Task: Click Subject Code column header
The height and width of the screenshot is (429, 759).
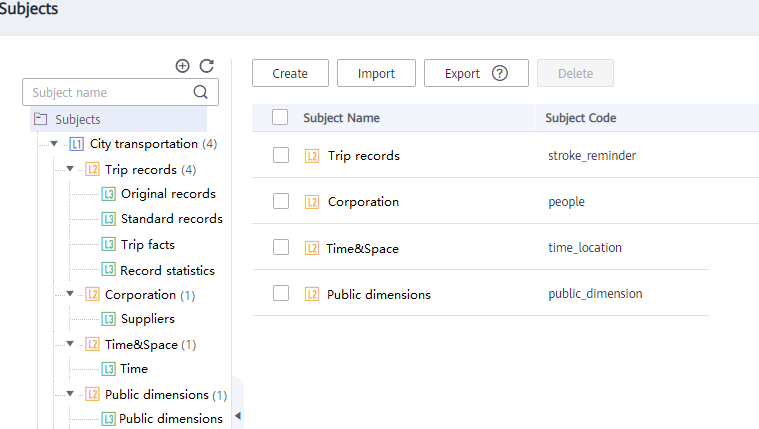Action: (580, 118)
